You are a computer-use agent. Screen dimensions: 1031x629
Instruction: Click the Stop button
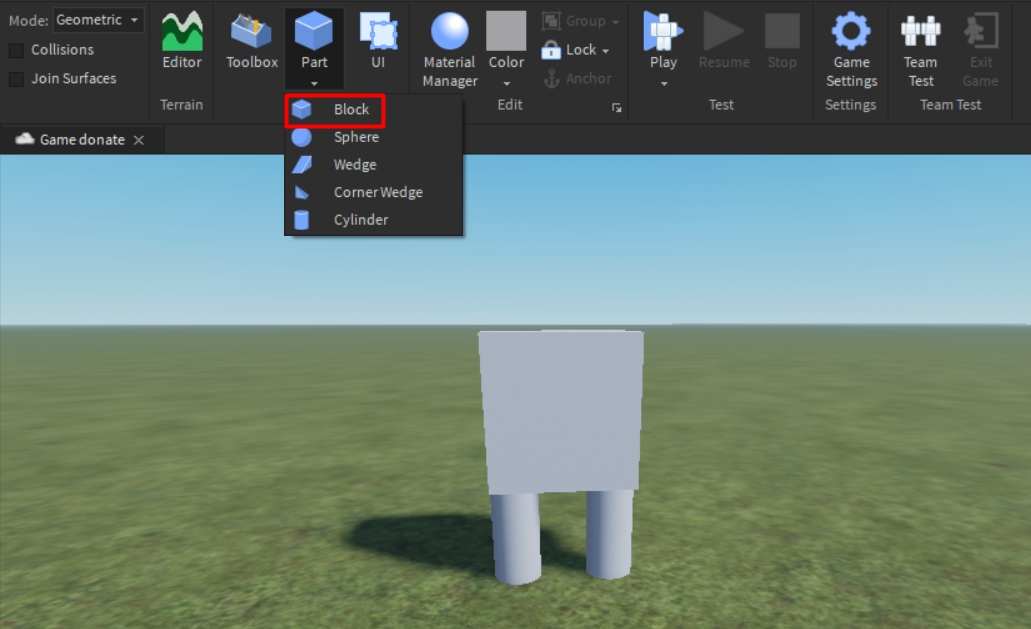point(782,41)
